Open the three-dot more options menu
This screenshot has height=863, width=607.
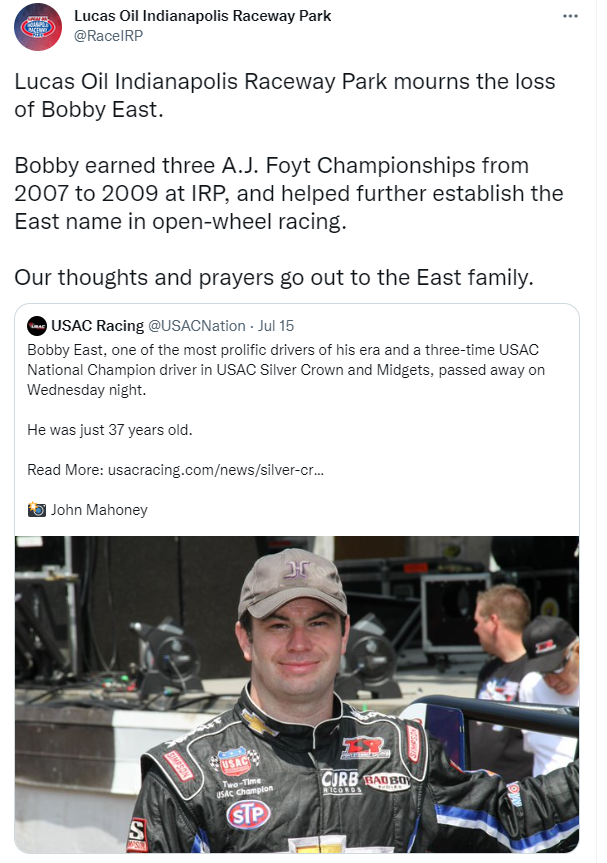coord(570,16)
